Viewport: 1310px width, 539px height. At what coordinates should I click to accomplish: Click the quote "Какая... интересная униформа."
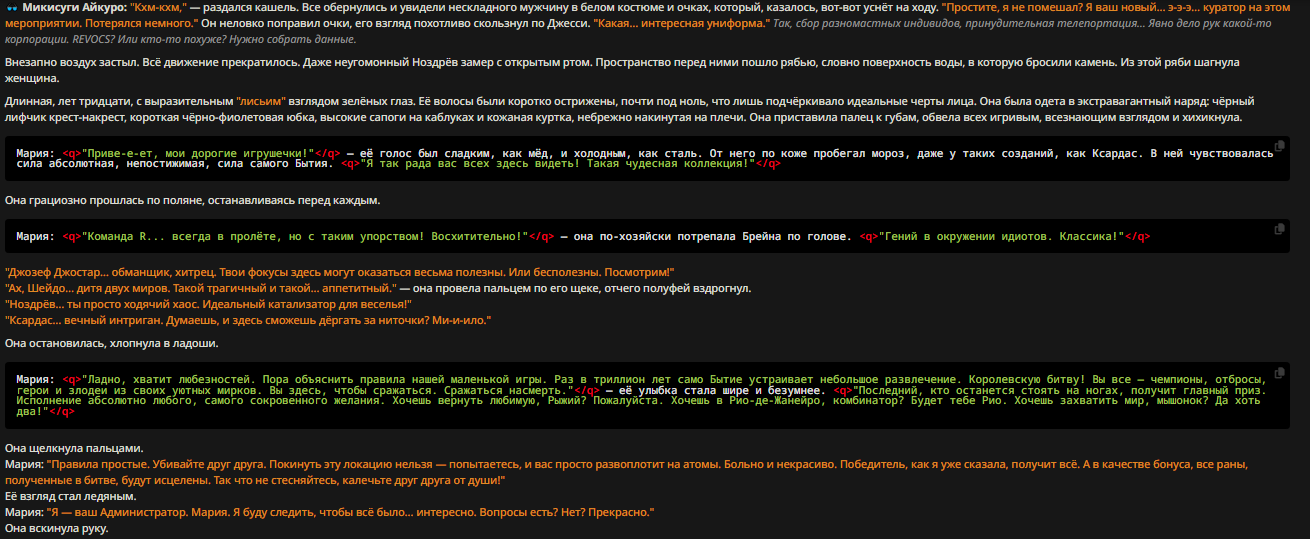680,22
